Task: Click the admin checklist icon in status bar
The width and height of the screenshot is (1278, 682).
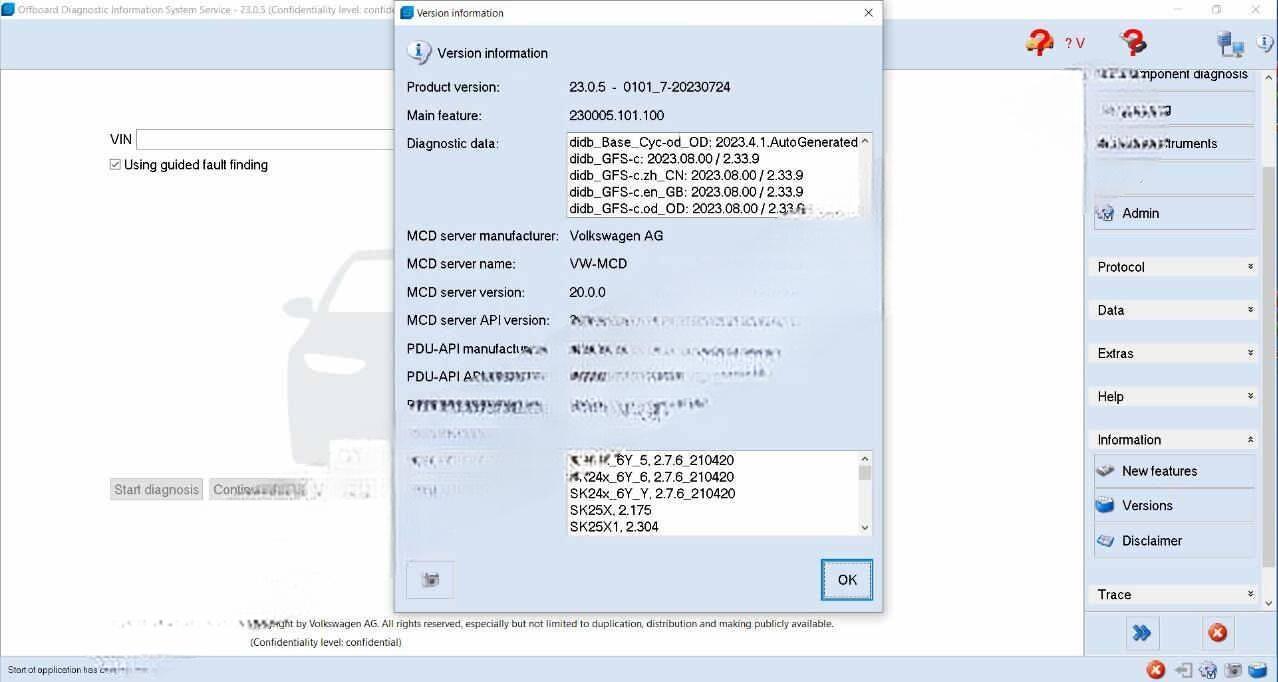Action: (x=1208, y=670)
